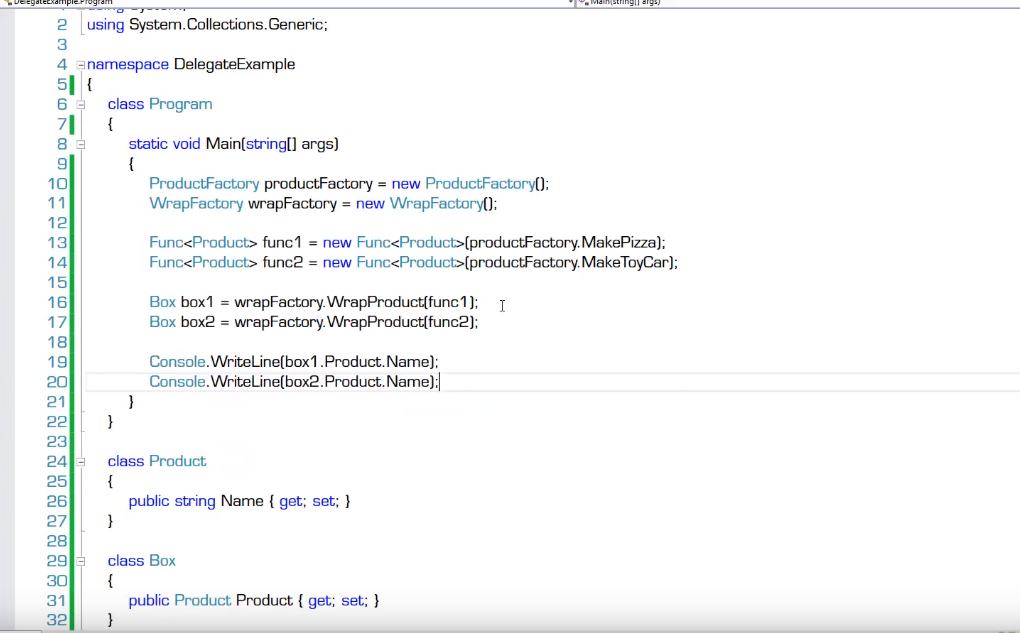Click the WrapFactory() constructor call on line 11
The width and height of the screenshot is (1020, 633).
click(x=441, y=204)
